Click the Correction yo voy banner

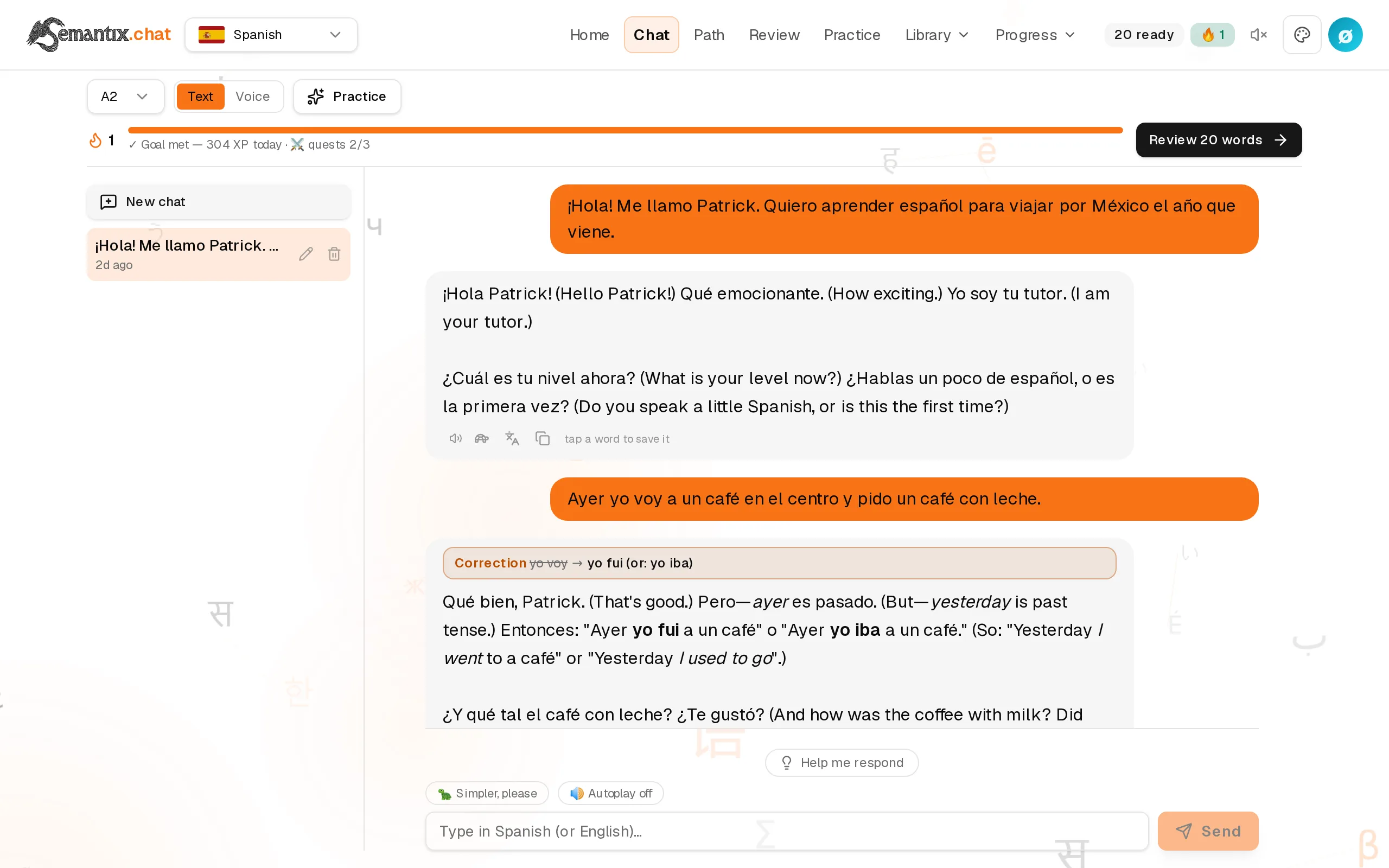pyautogui.click(x=779, y=563)
